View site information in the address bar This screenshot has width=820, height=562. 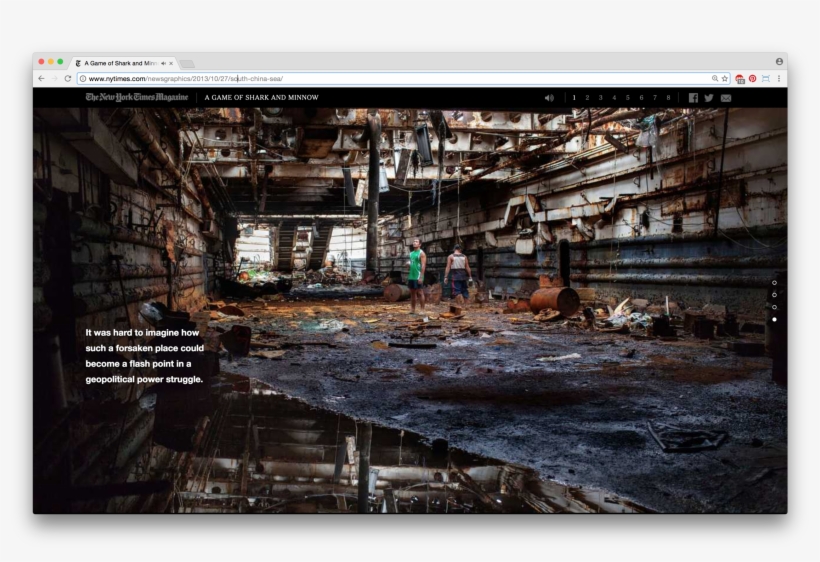pos(82,78)
